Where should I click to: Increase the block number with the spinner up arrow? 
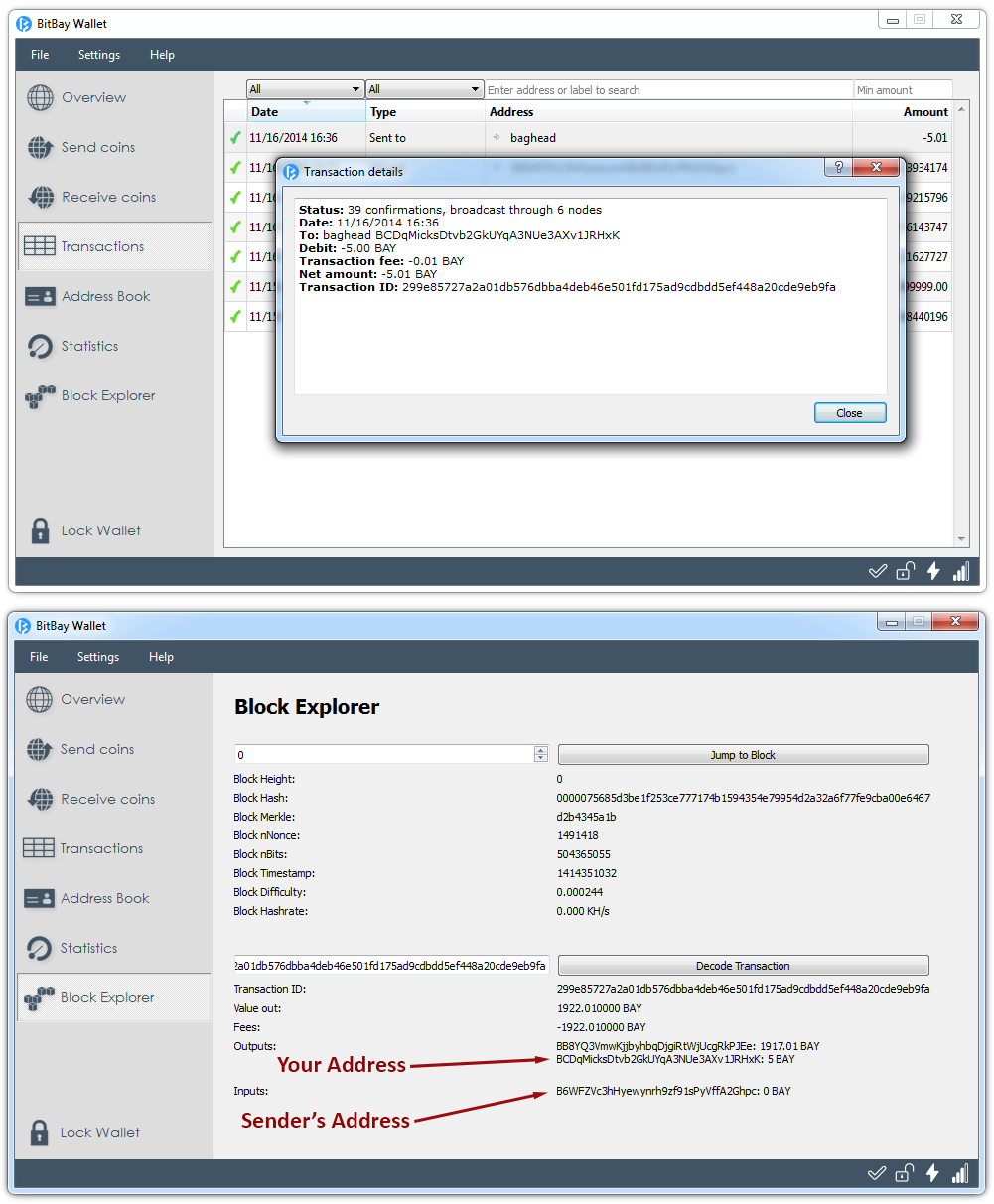point(540,750)
